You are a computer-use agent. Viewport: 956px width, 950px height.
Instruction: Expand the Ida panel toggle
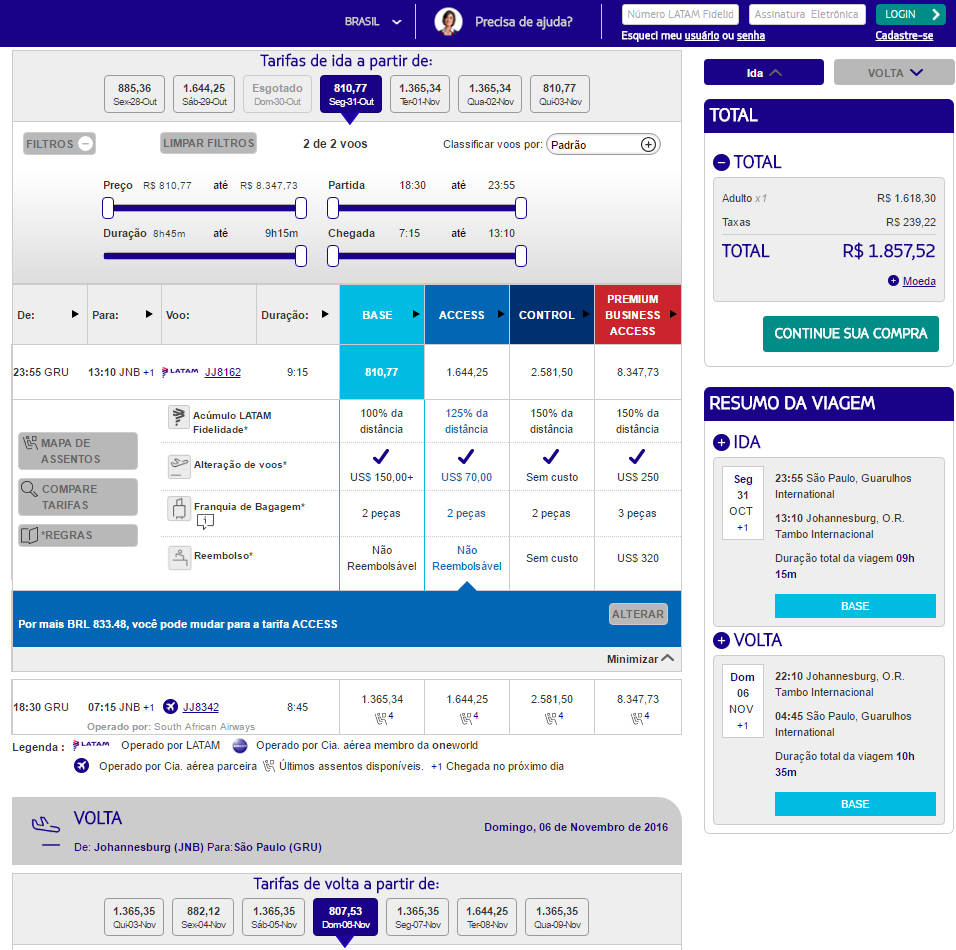click(x=763, y=73)
